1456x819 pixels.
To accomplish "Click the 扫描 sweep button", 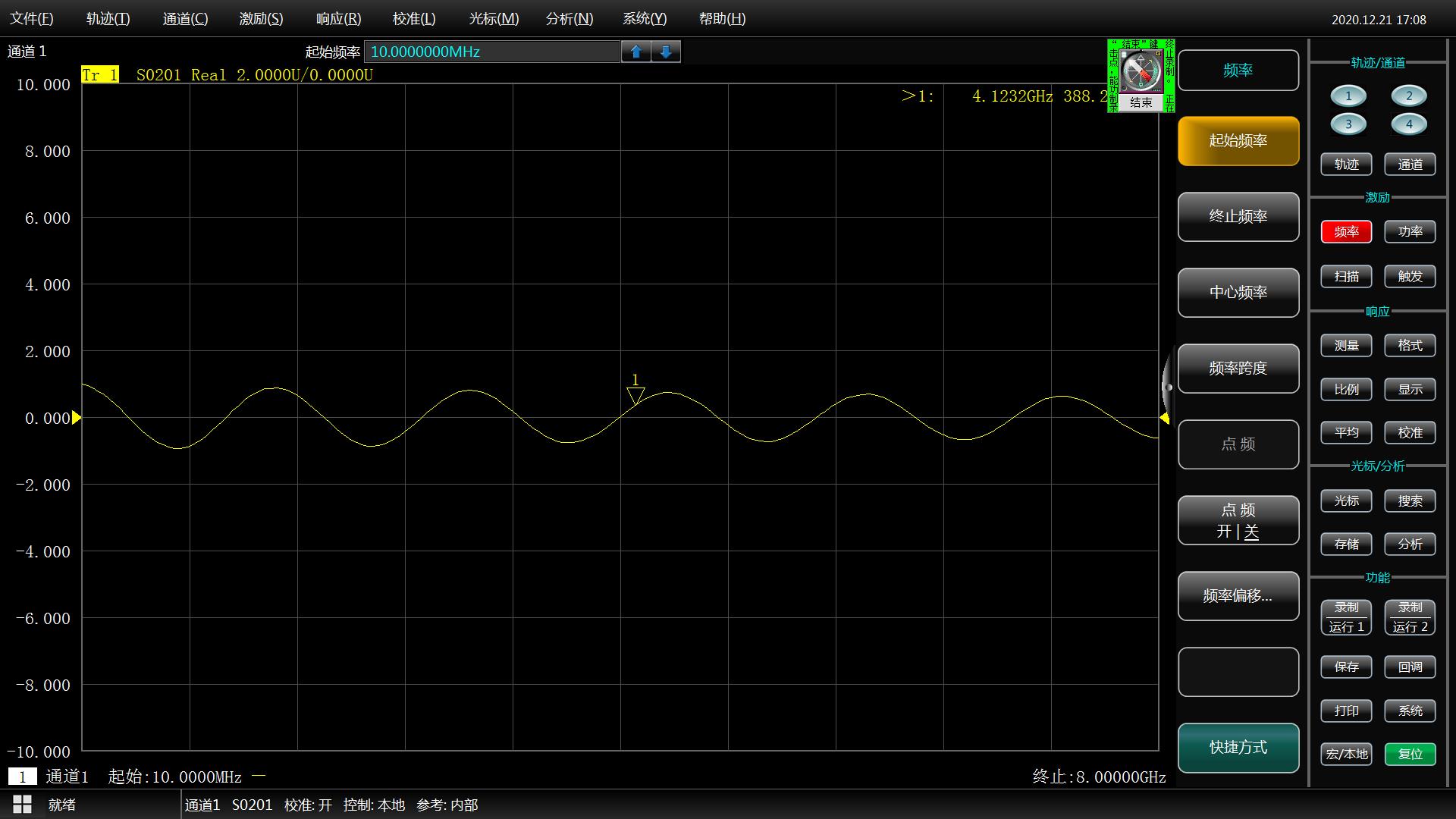I will click(1346, 277).
